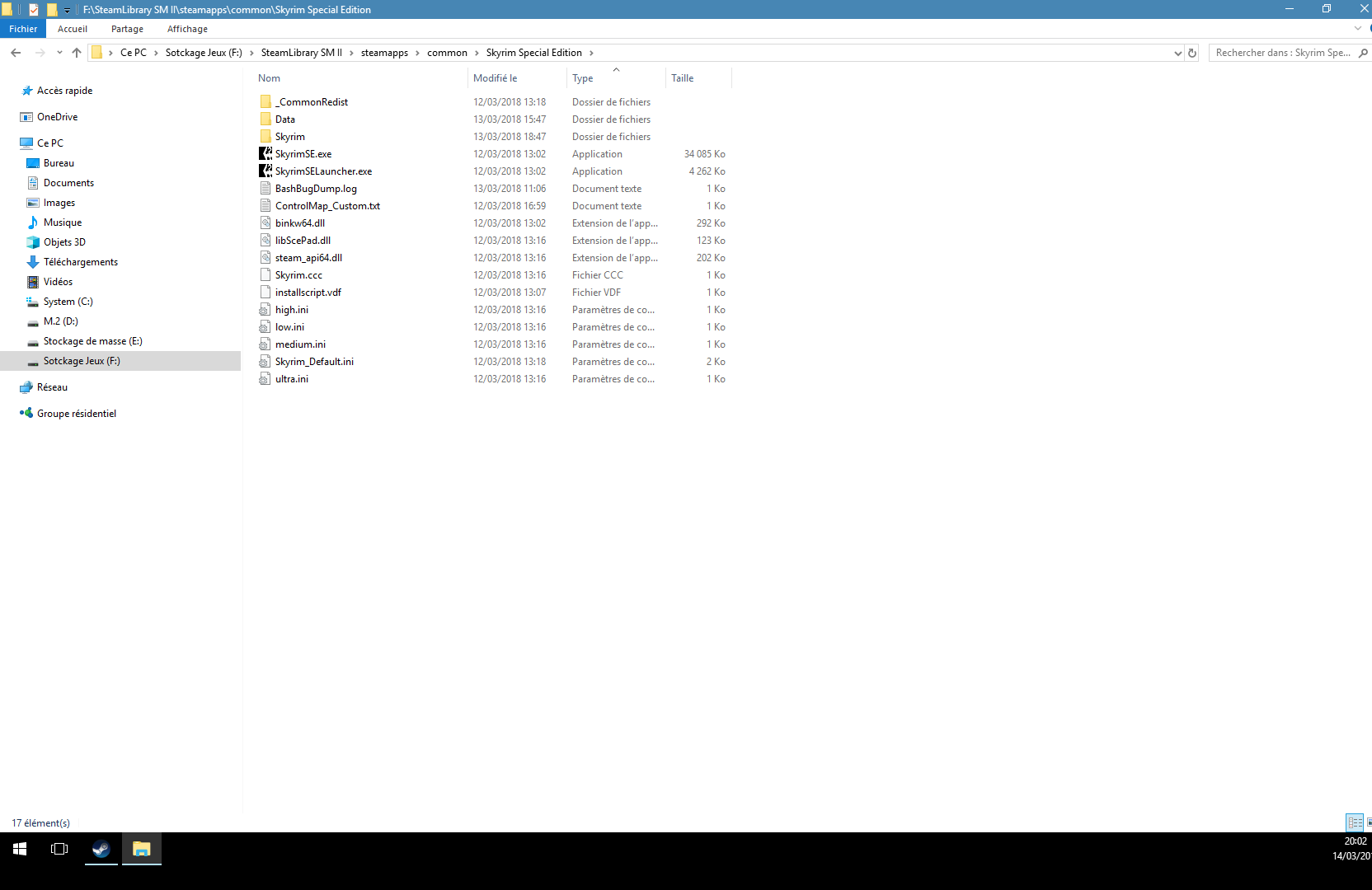This screenshot has width=1372, height=890.
Task: Refresh the folder view
Action: 1192,53
